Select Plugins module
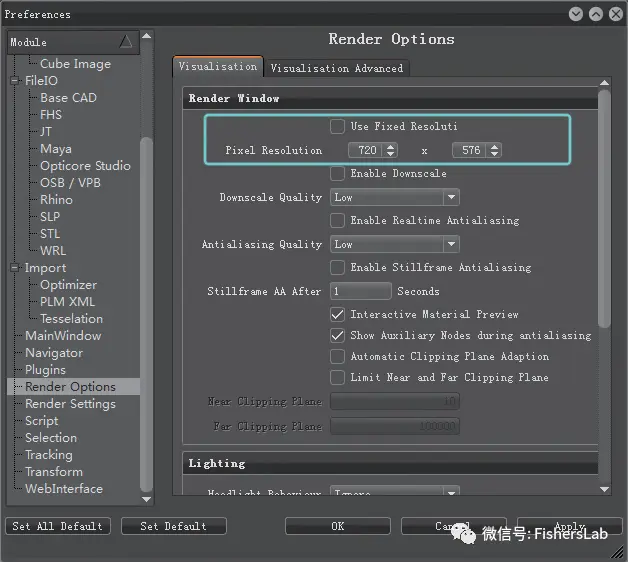This screenshot has width=628, height=562. 45,370
